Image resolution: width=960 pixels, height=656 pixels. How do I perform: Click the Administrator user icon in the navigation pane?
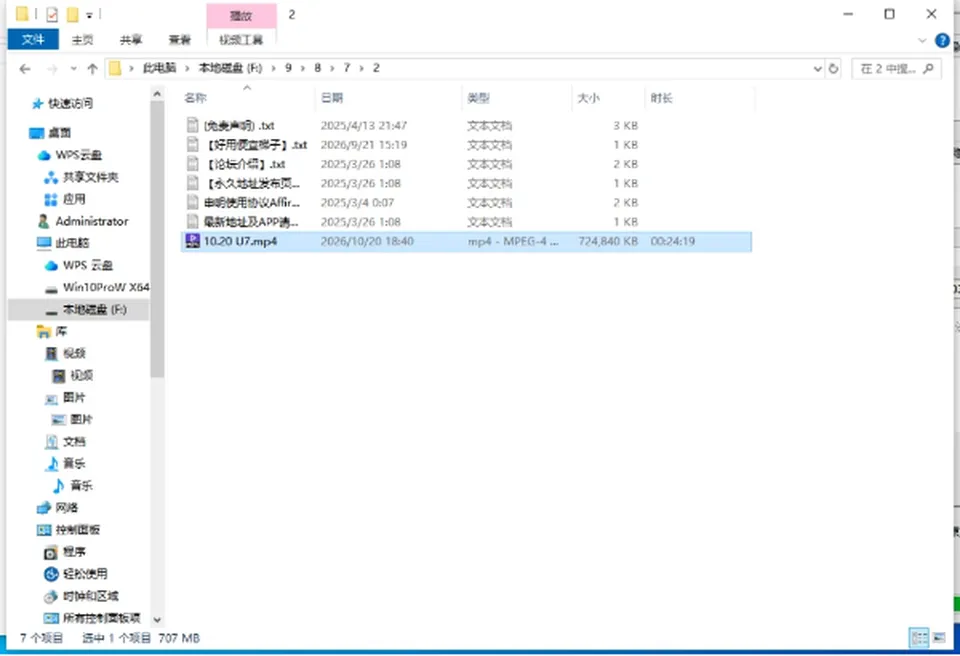coord(43,221)
